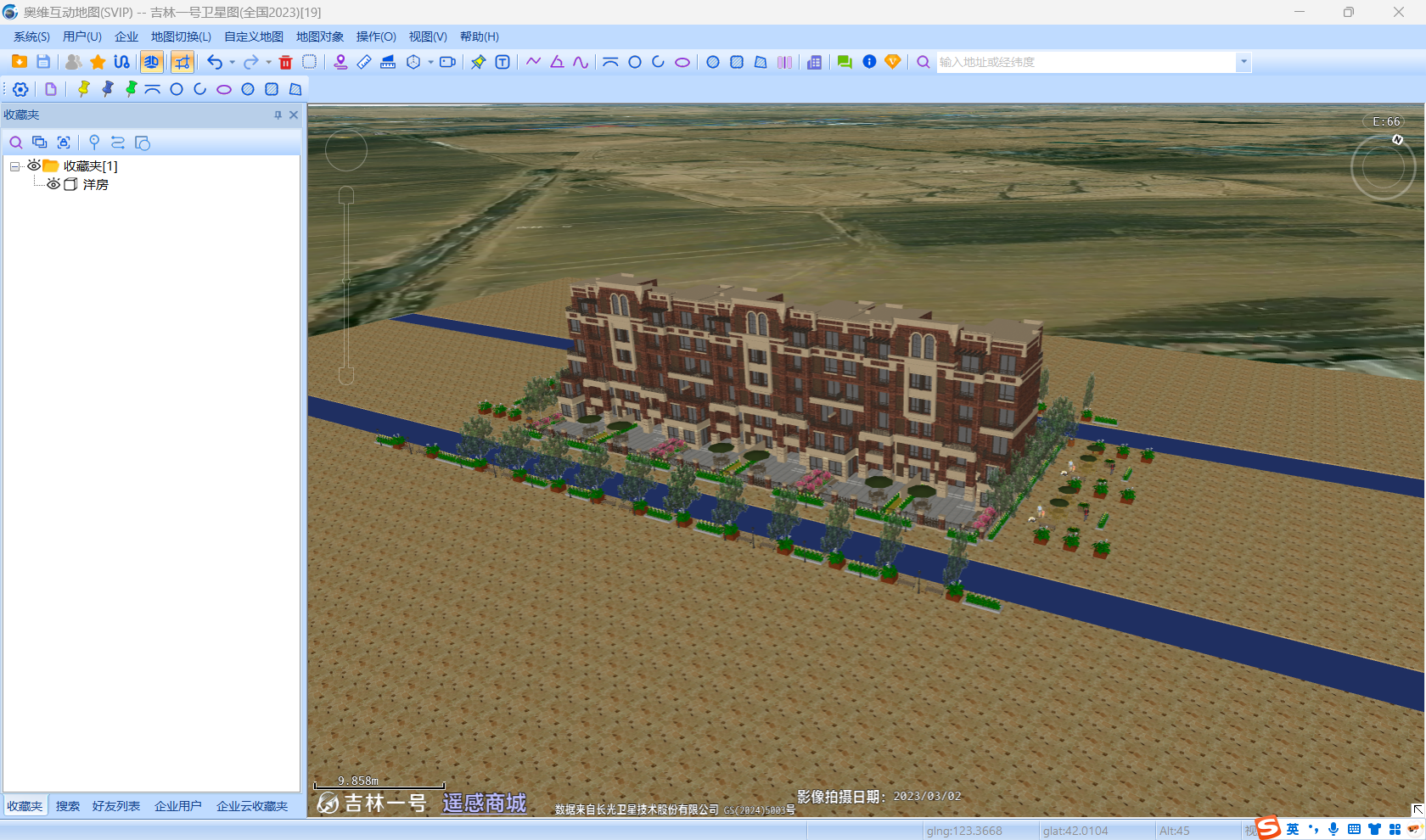Select the blue pushpin in second toolbar

pos(107,89)
